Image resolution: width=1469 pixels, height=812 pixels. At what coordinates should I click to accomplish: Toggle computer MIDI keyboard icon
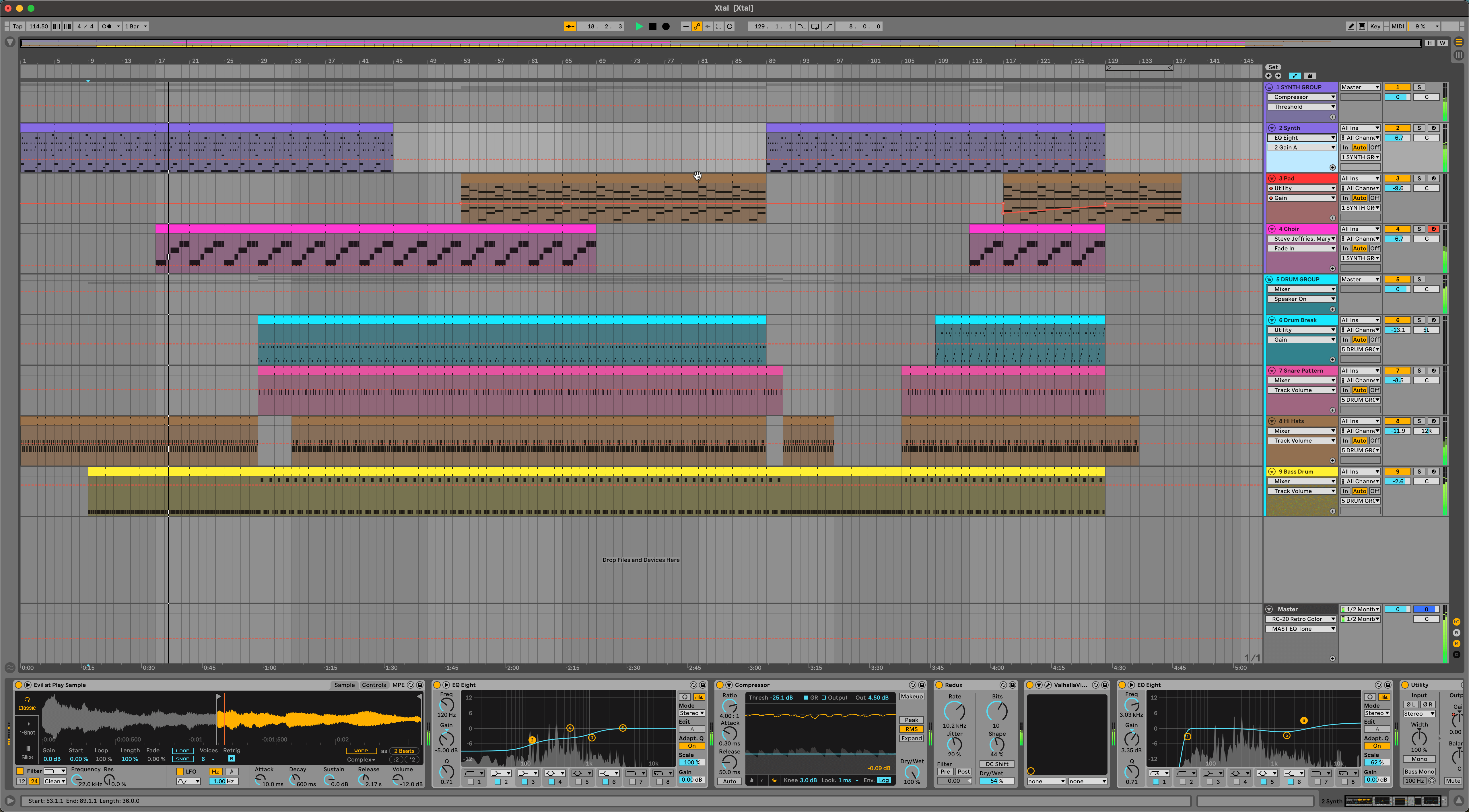pyautogui.click(x=1362, y=26)
